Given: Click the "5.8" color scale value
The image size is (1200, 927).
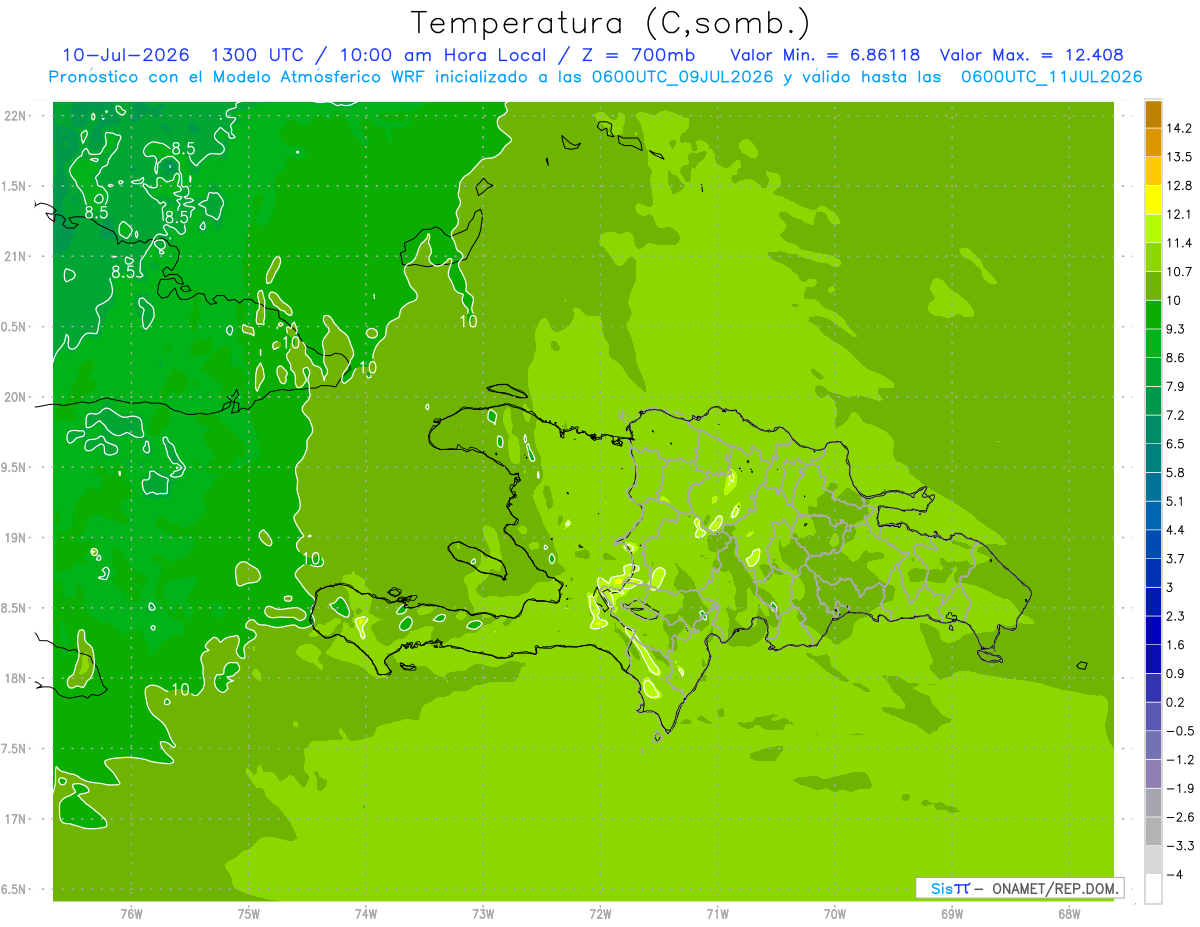Looking at the screenshot, I should tap(1176, 473).
